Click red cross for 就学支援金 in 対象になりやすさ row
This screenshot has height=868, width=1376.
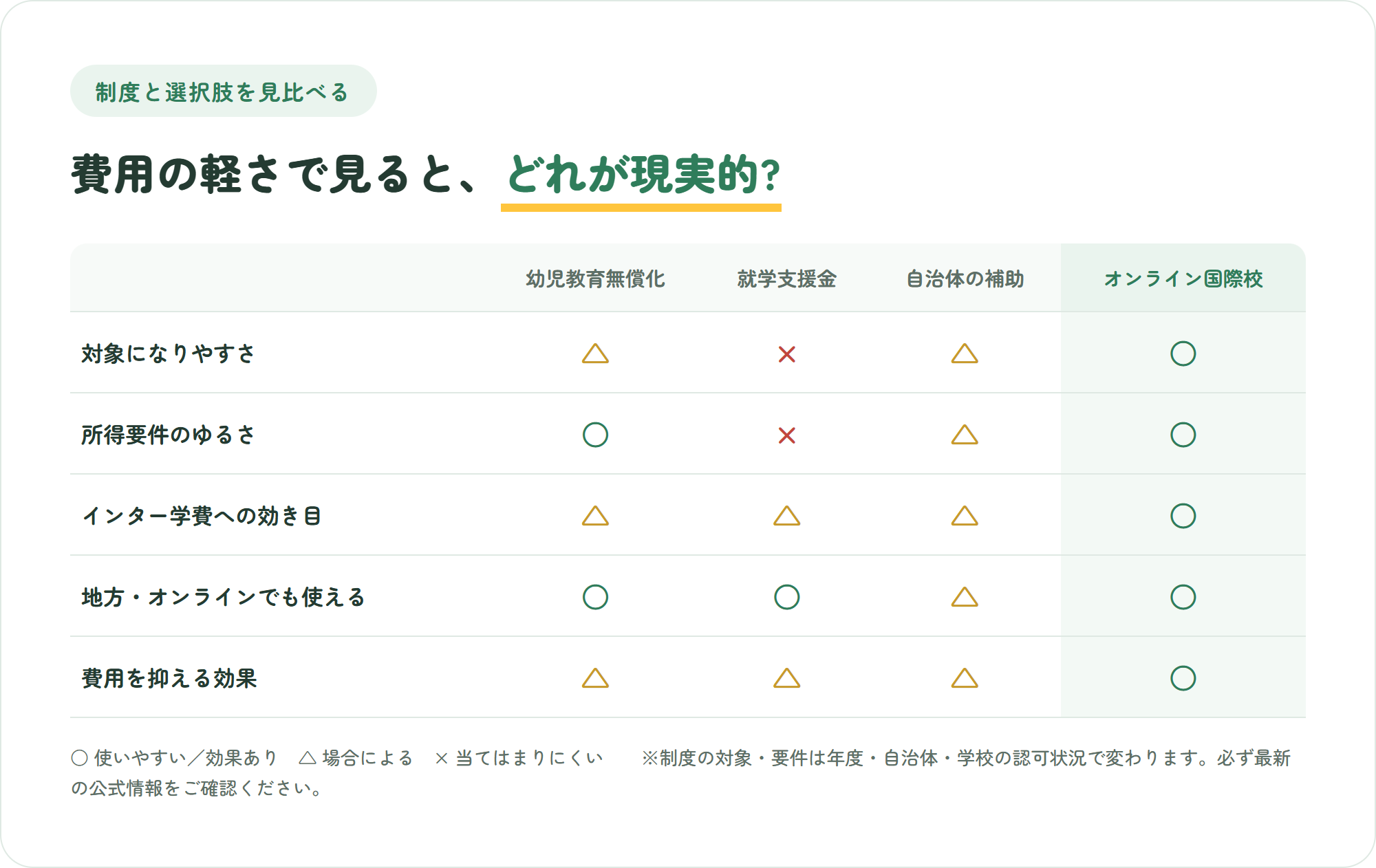coord(786,354)
